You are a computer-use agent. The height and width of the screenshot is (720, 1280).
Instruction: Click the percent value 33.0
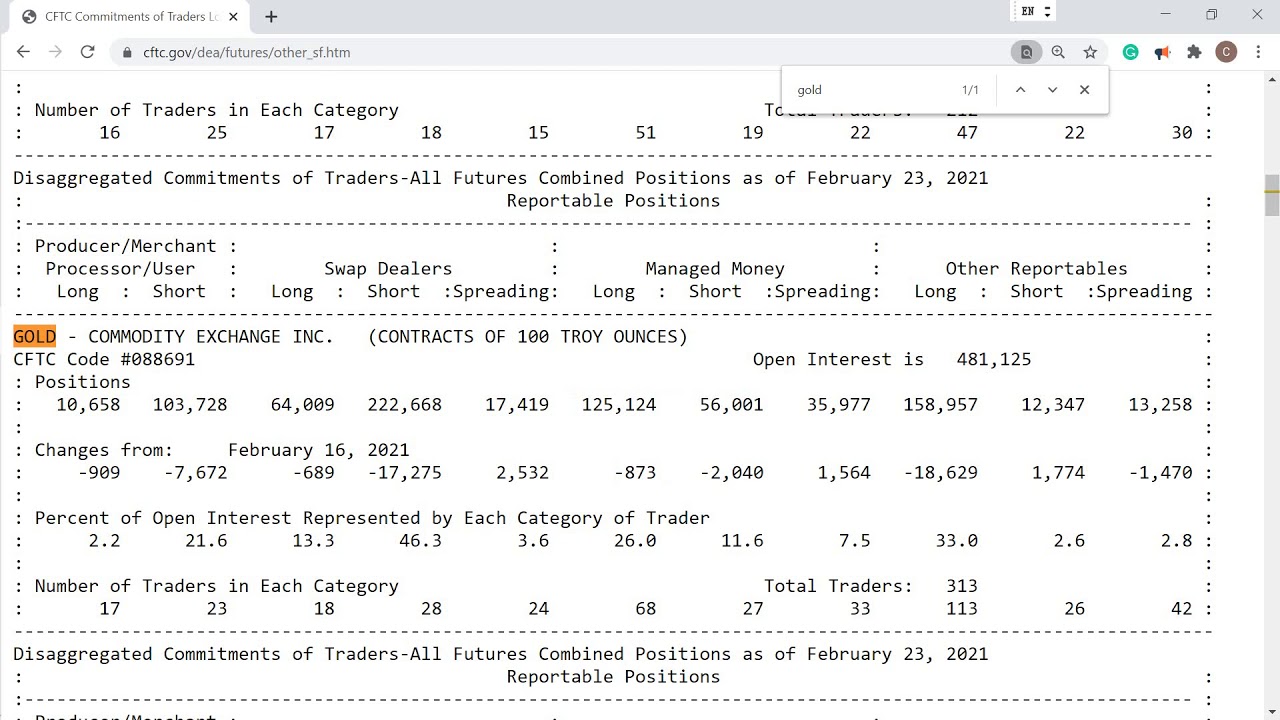[x=956, y=540]
